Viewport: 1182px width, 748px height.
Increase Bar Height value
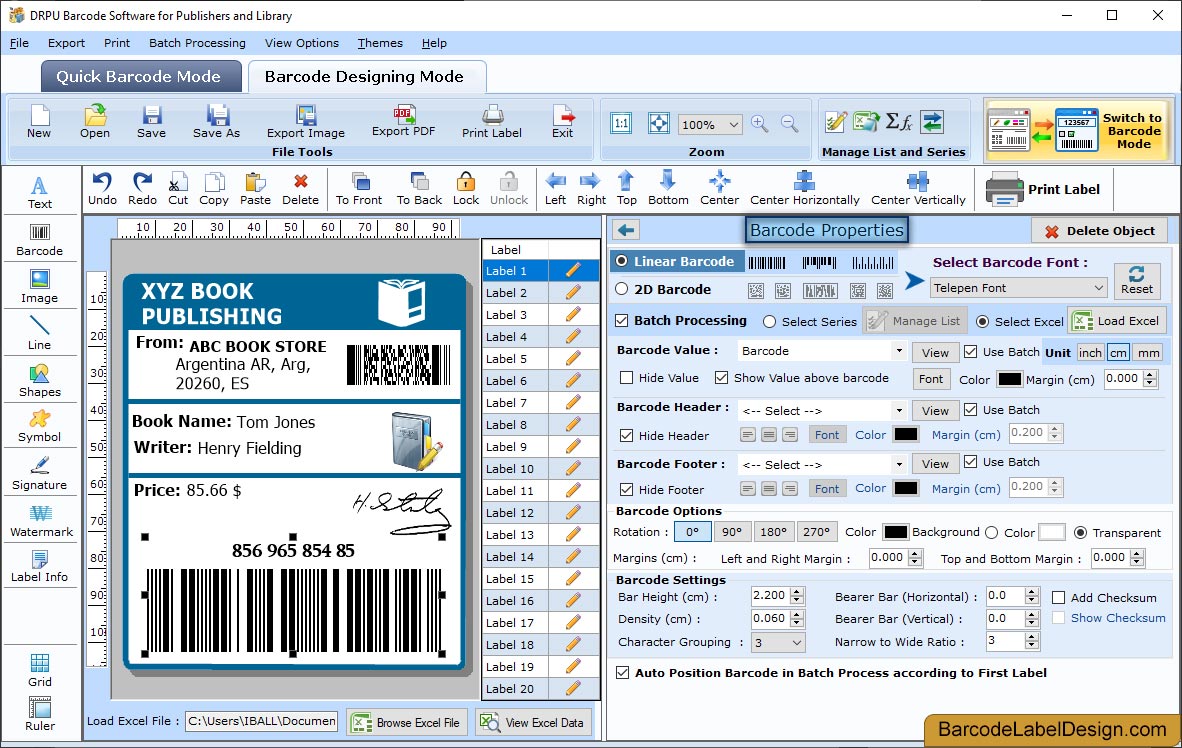click(798, 591)
